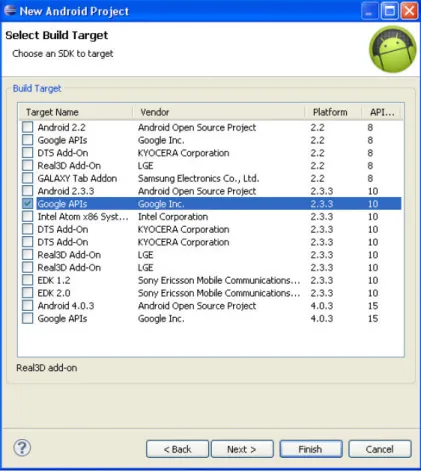Select the 'EDK 1.2' target name
421x472 pixels.
click(x=54, y=280)
